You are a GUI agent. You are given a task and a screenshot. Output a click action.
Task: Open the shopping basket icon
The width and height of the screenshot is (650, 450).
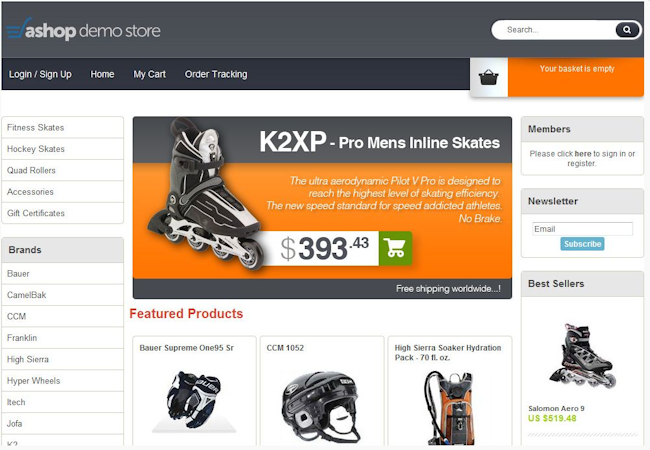pyautogui.click(x=488, y=77)
